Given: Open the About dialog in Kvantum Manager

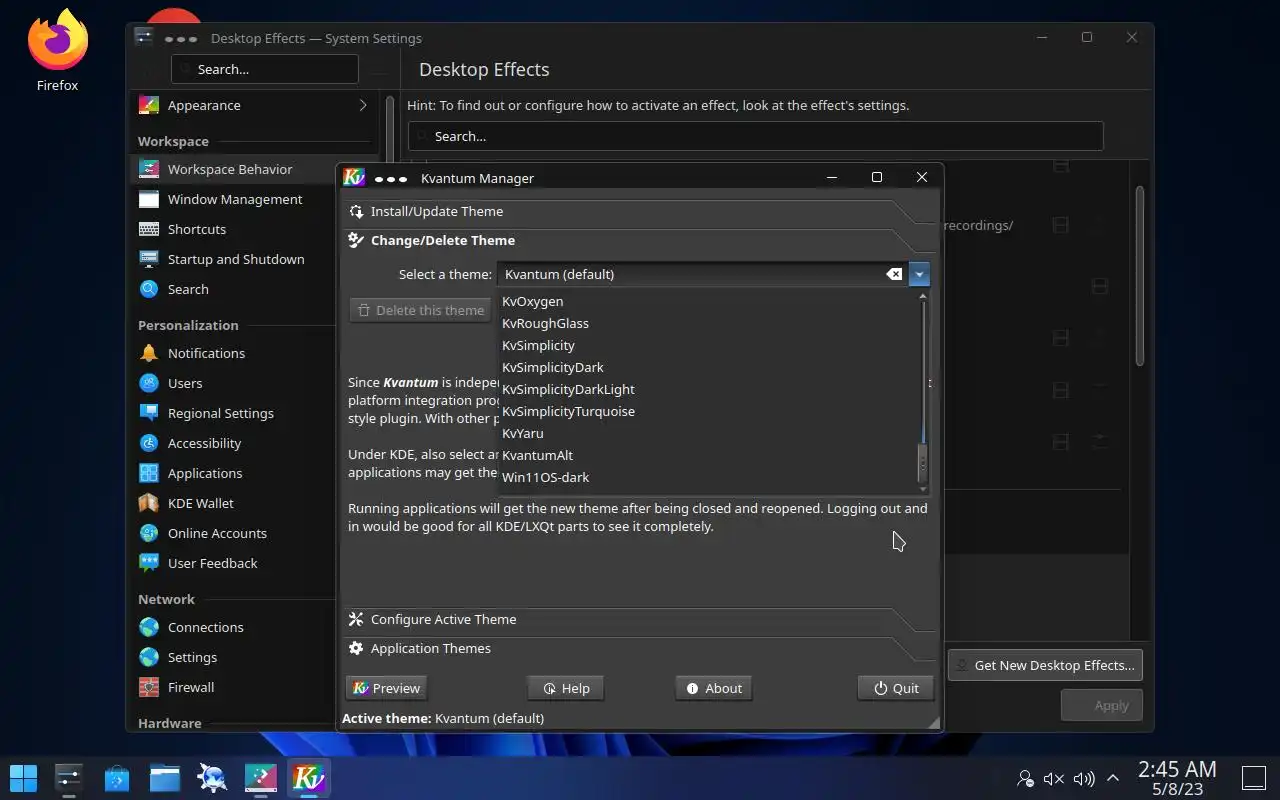Looking at the screenshot, I should tap(714, 688).
